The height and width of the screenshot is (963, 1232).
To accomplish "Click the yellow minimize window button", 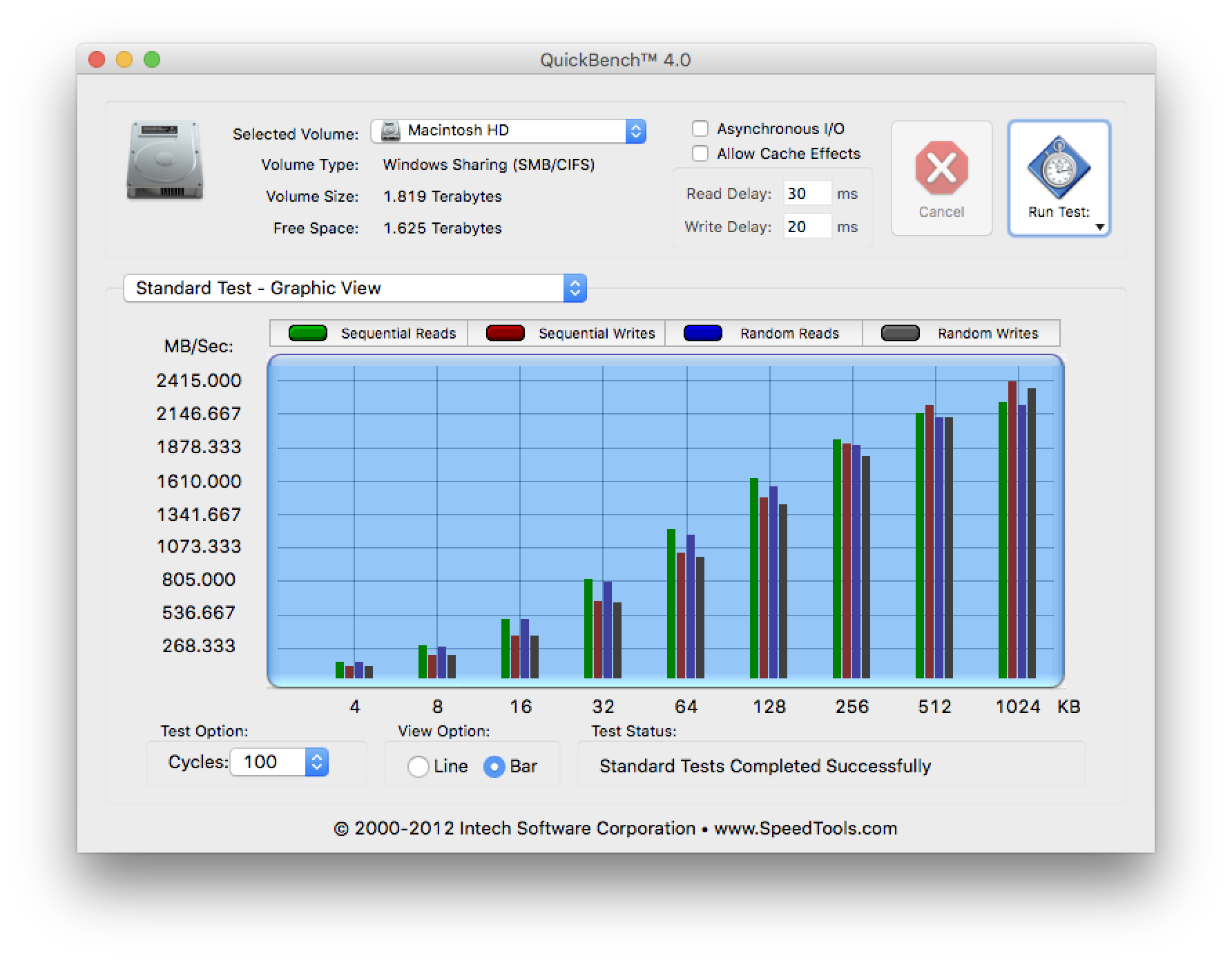I will click(x=124, y=60).
